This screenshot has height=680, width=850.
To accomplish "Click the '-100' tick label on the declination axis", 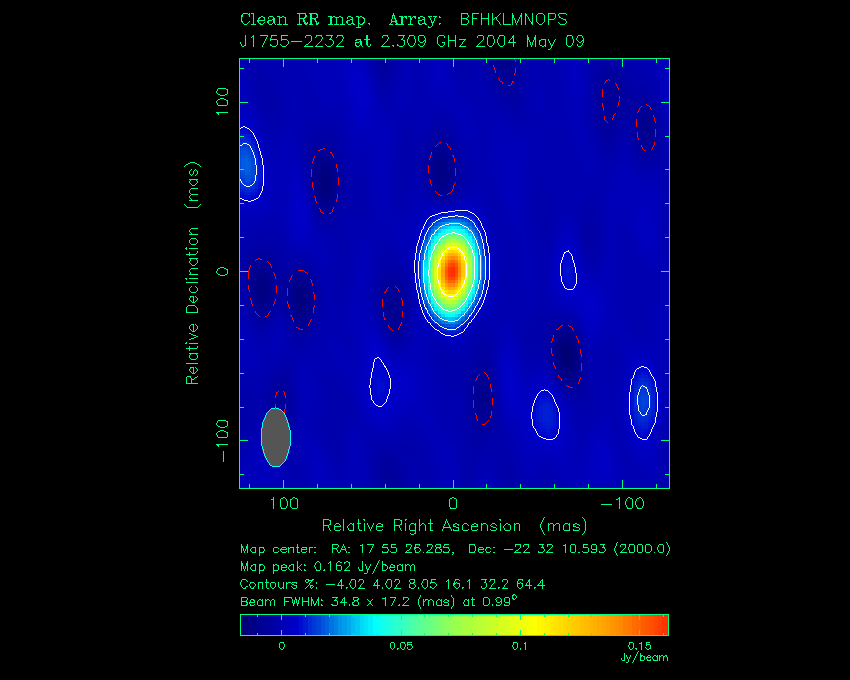I will 221,441.
